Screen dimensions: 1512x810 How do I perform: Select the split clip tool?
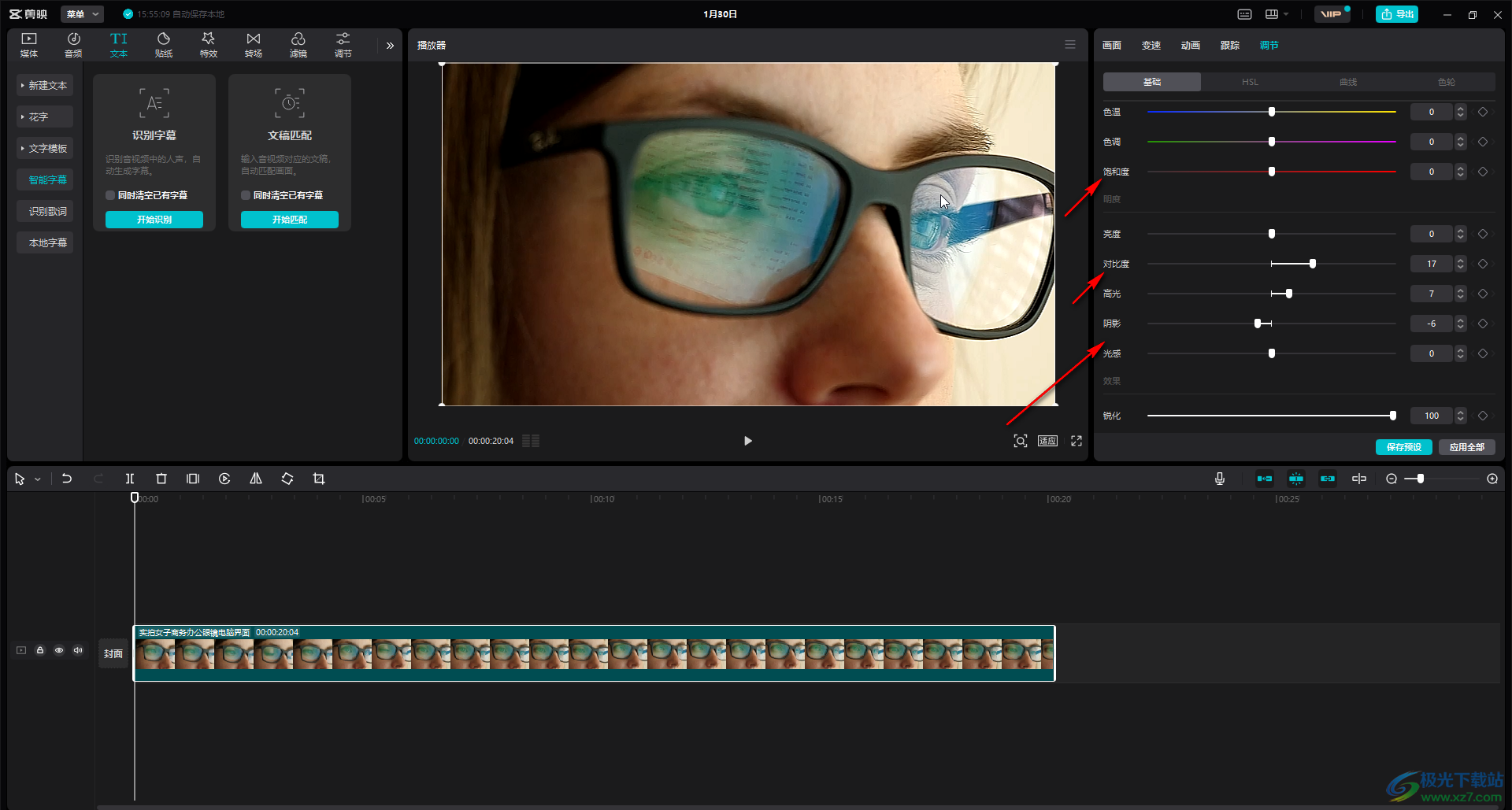(130, 479)
